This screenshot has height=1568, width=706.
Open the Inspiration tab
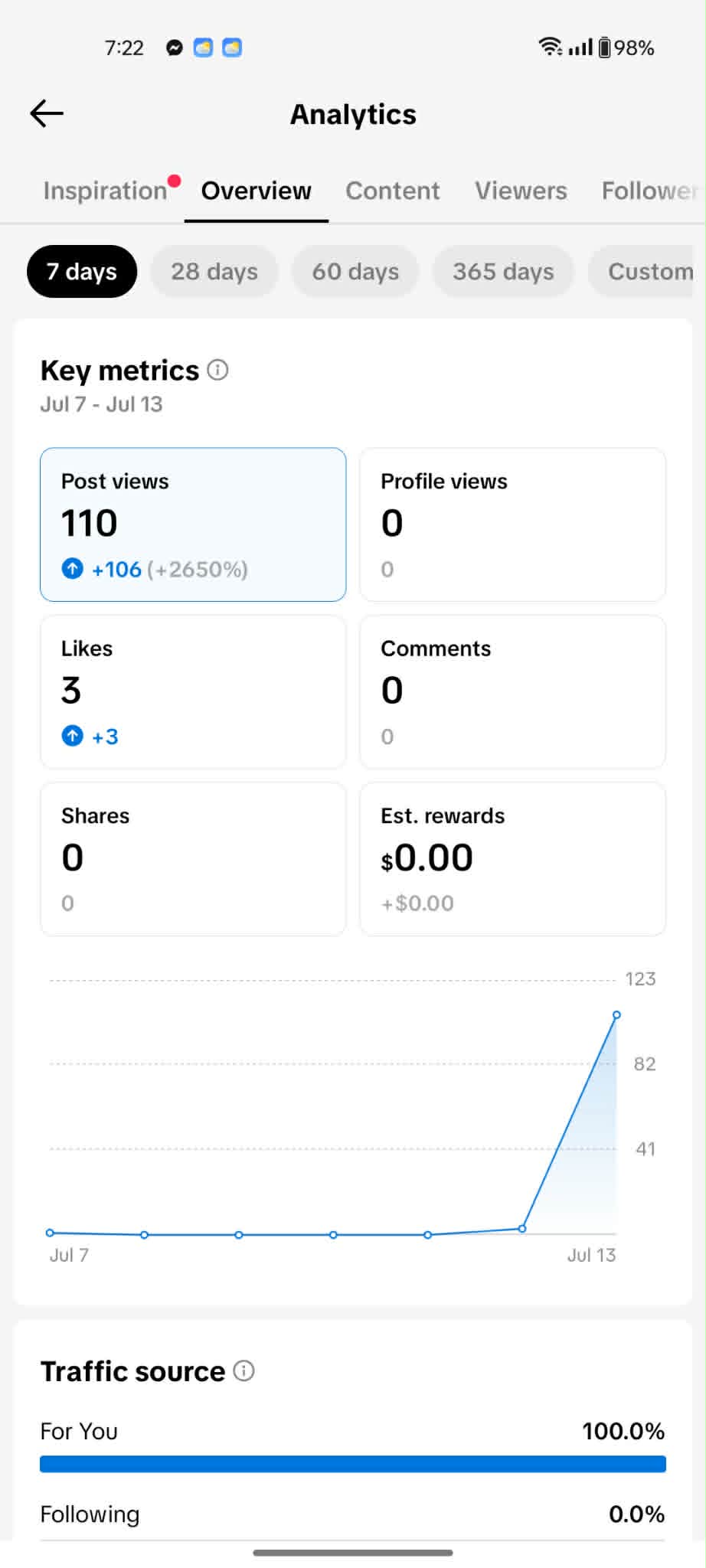tap(105, 191)
